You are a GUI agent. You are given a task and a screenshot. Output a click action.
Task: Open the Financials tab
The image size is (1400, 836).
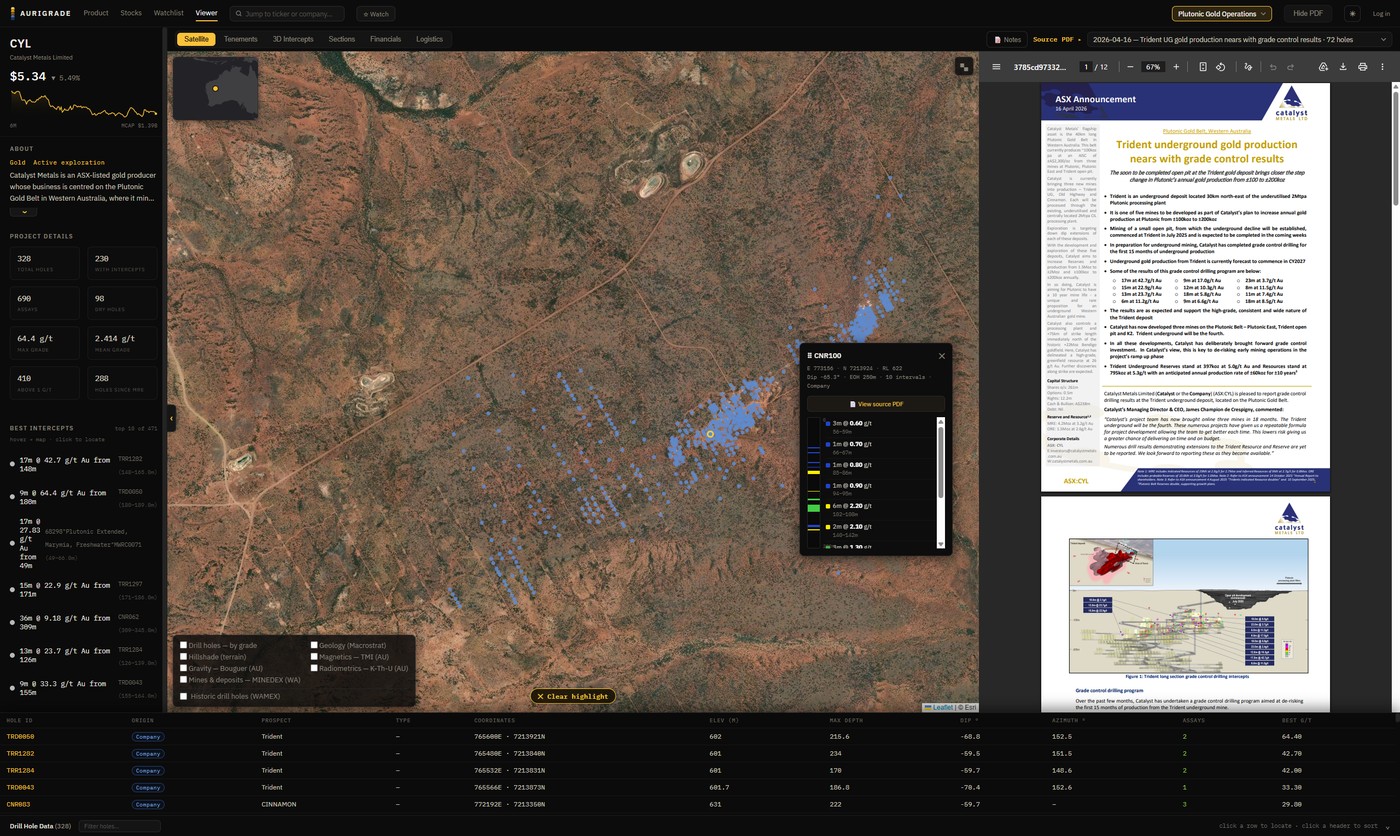pyautogui.click(x=385, y=39)
